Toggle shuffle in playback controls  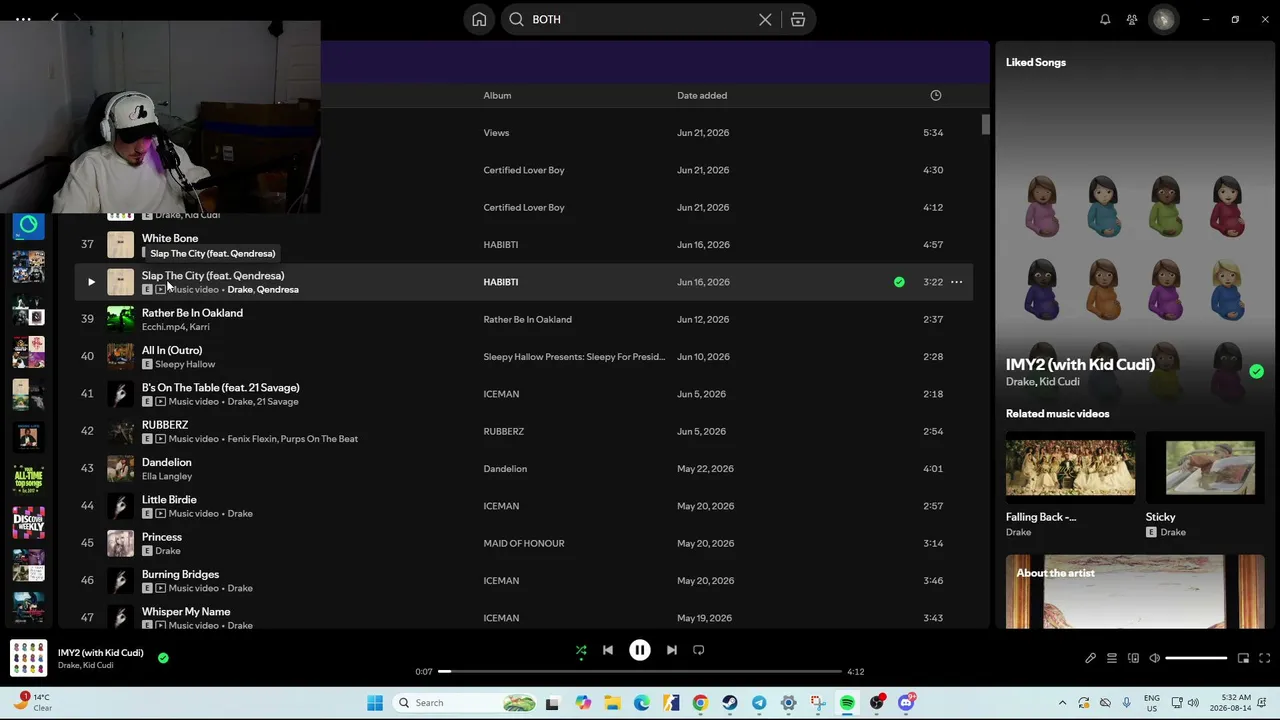(581, 650)
